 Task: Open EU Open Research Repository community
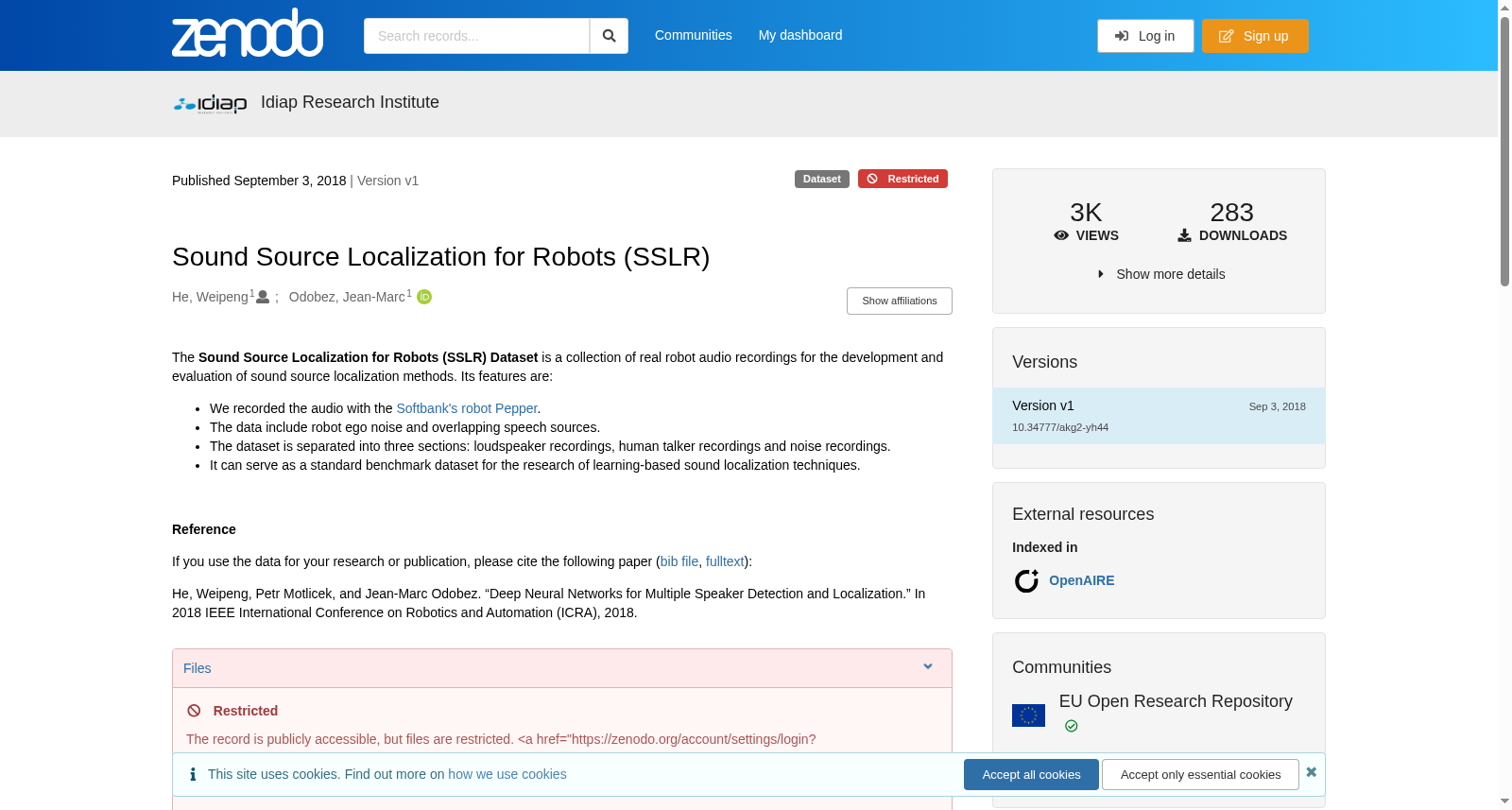pyautogui.click(x=1176, y=701)
